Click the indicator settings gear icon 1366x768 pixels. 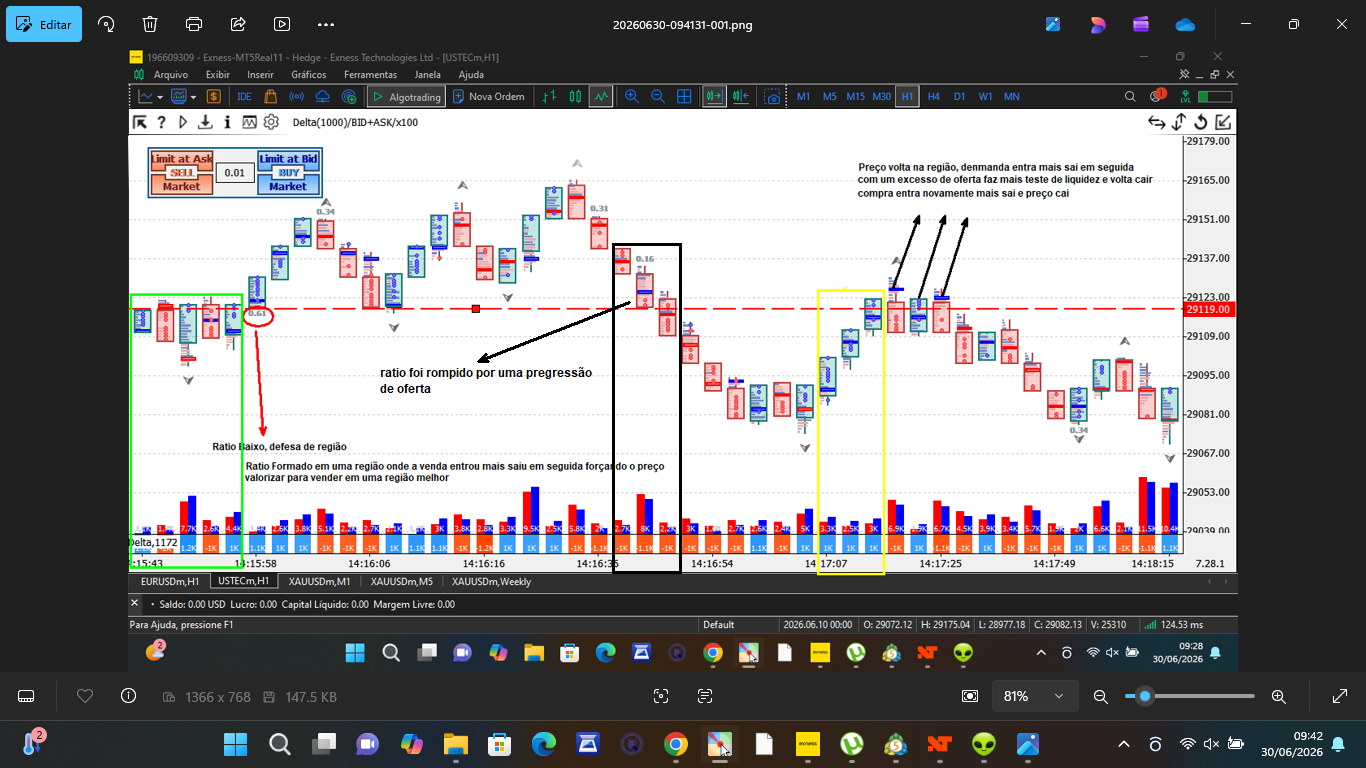270,122
